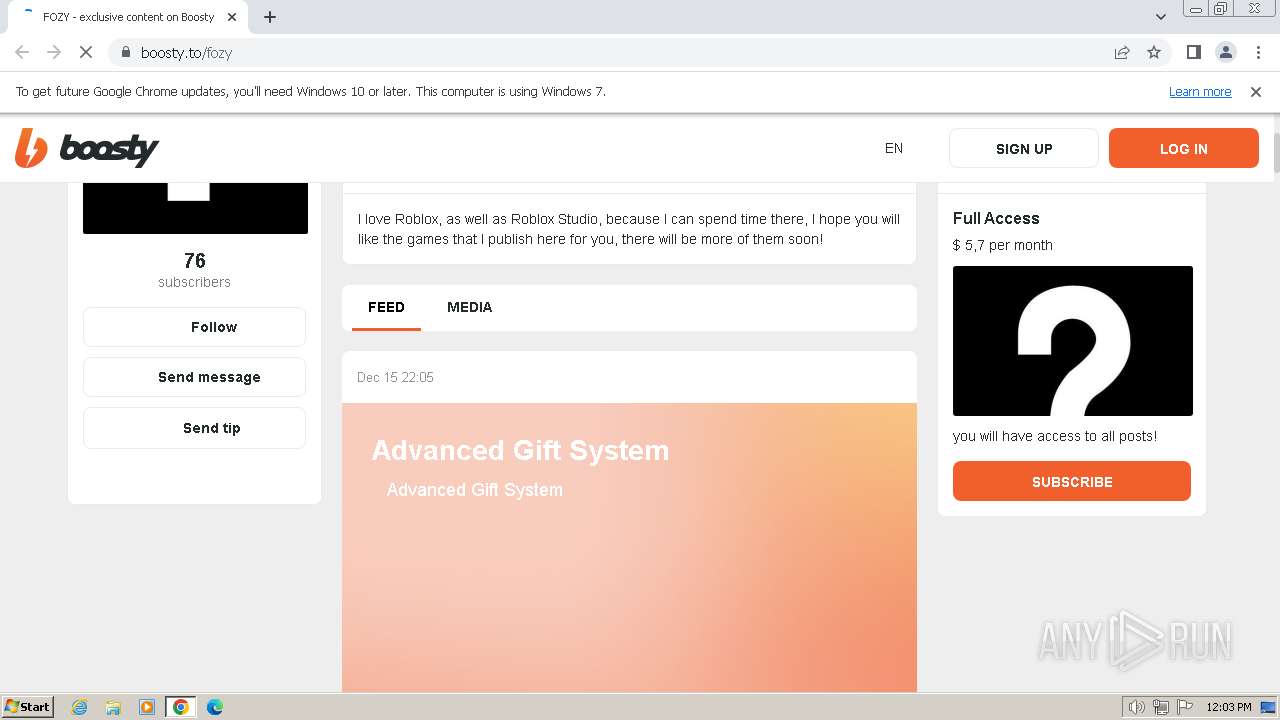1280x720 pixels.
Task: Open new tab with plus button
Action: click(x=270, y=17)
